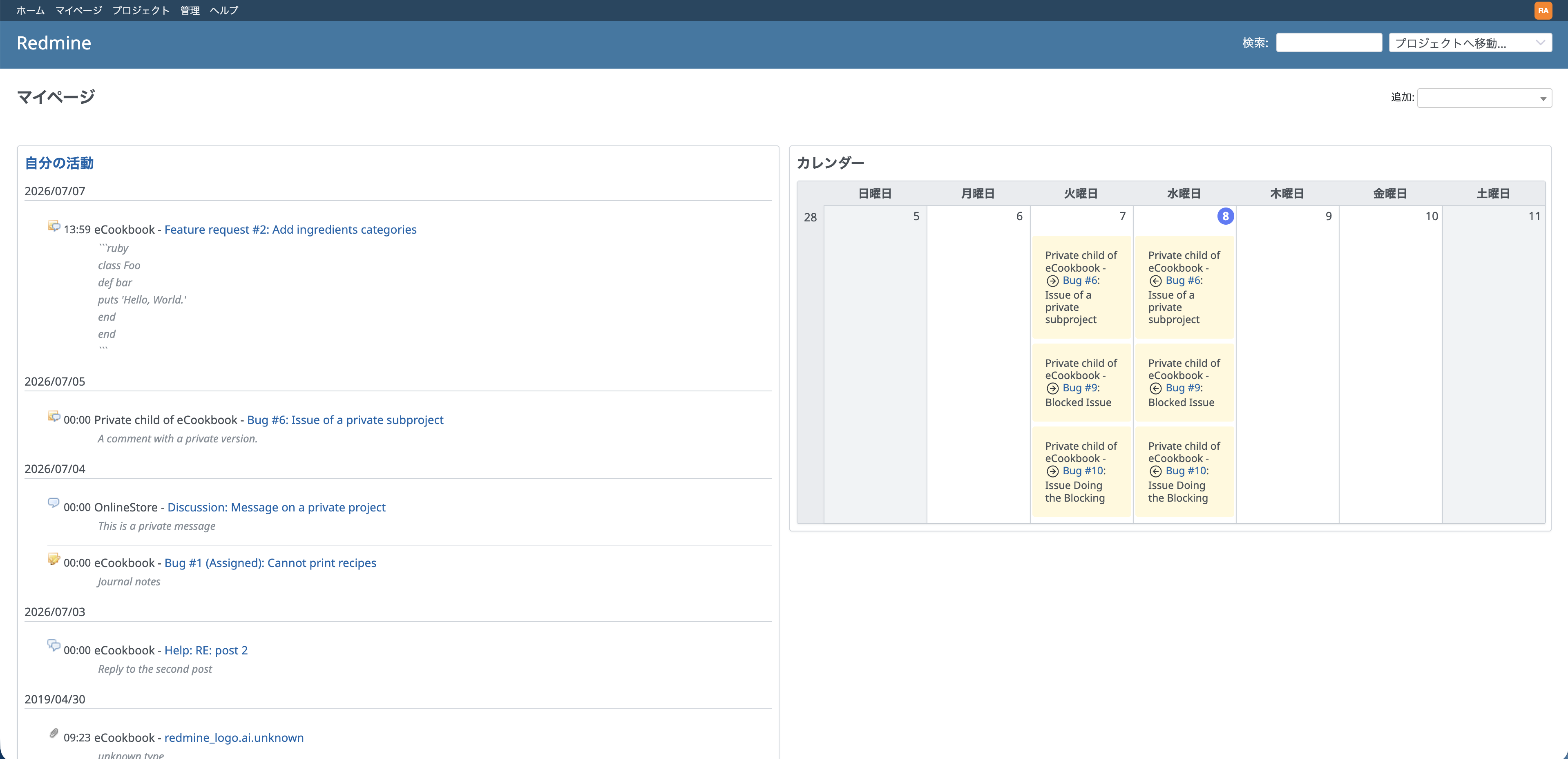Open Bug #10 link on calendar day 7
Image resolution: width=1568 pixels, height=759 pixels.
(x=1083, y=471)
